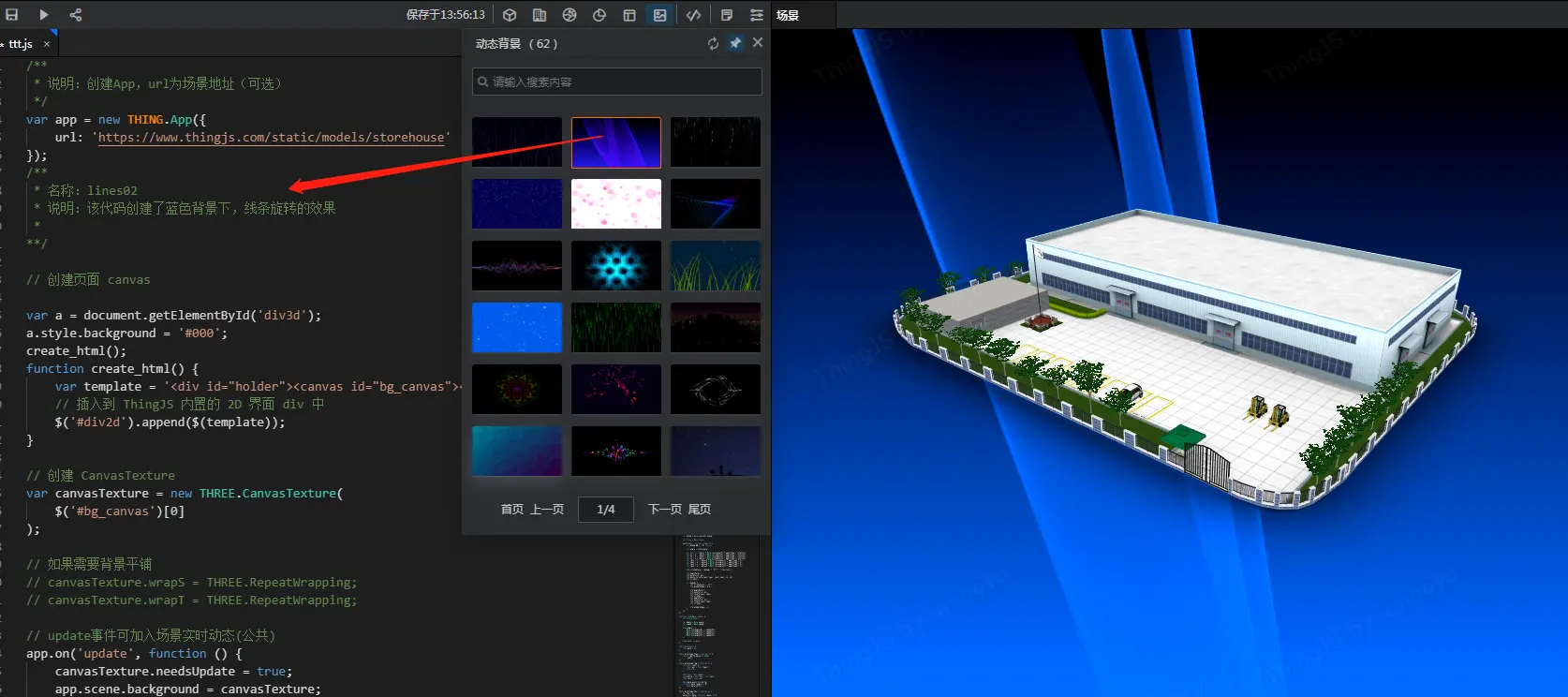The height and width of the screenshot is (697, 1568).
Task: Select the colorful mandala background thumbnail
Action: (517, 390)
